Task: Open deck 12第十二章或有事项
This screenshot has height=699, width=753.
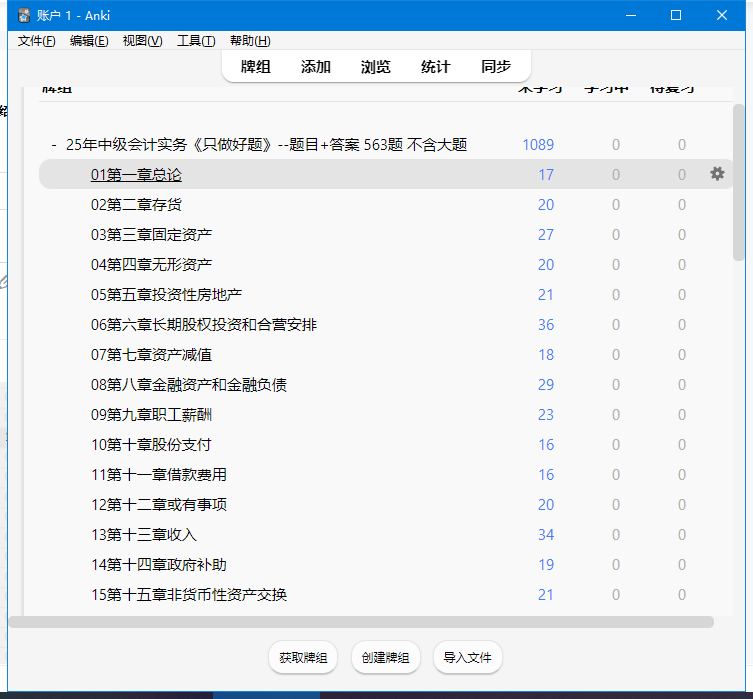Action: pos(159,505)
